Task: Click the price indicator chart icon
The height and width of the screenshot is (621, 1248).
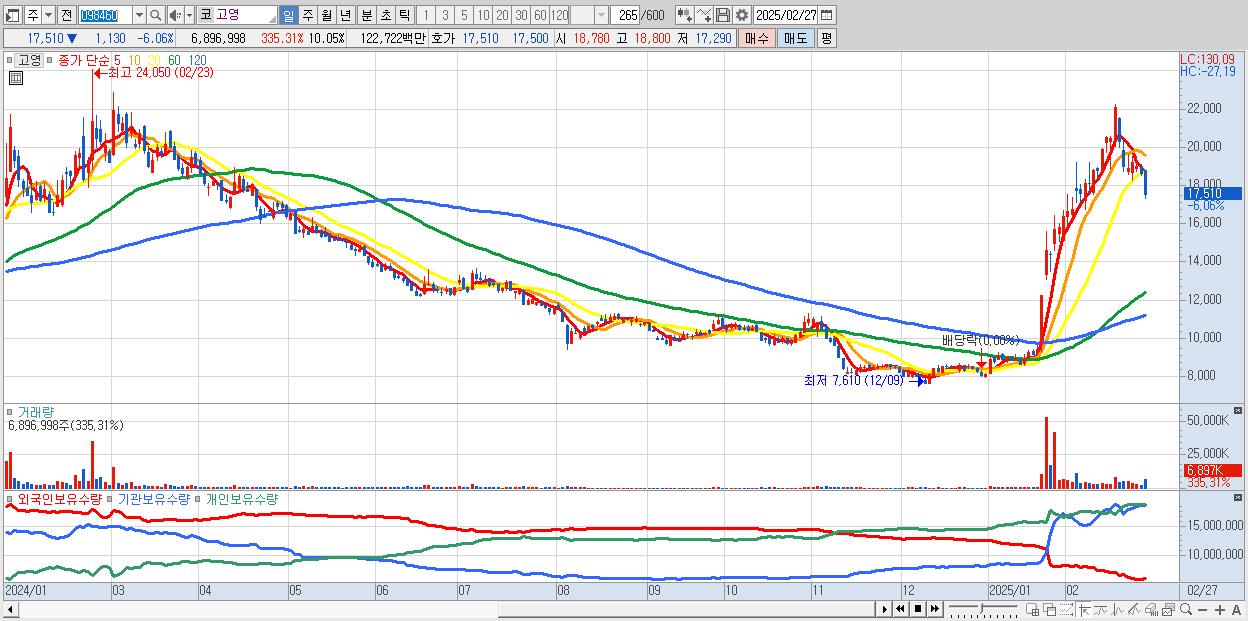Action: point(1118,609)
